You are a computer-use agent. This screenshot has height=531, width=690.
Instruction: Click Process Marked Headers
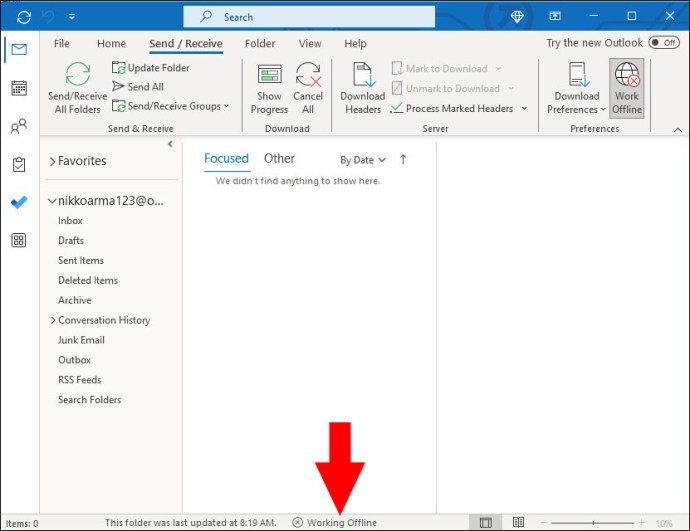452,108
